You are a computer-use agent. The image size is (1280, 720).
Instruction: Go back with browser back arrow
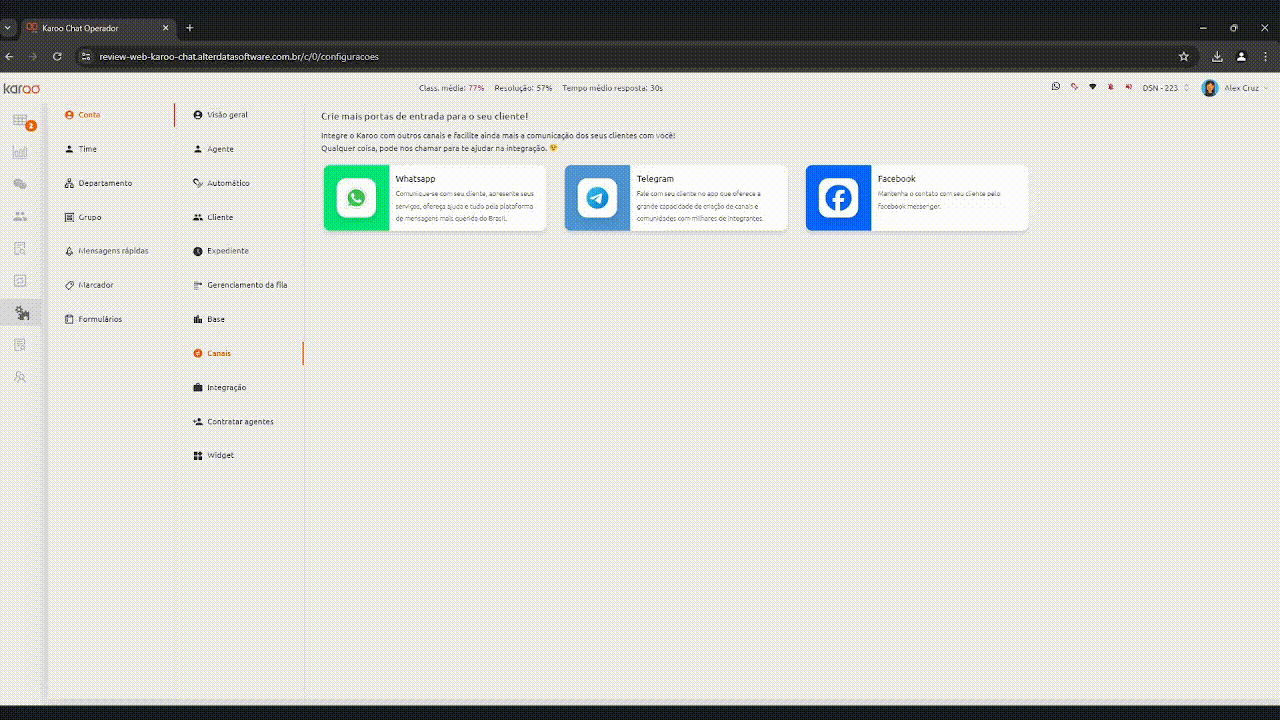point(10,57)
